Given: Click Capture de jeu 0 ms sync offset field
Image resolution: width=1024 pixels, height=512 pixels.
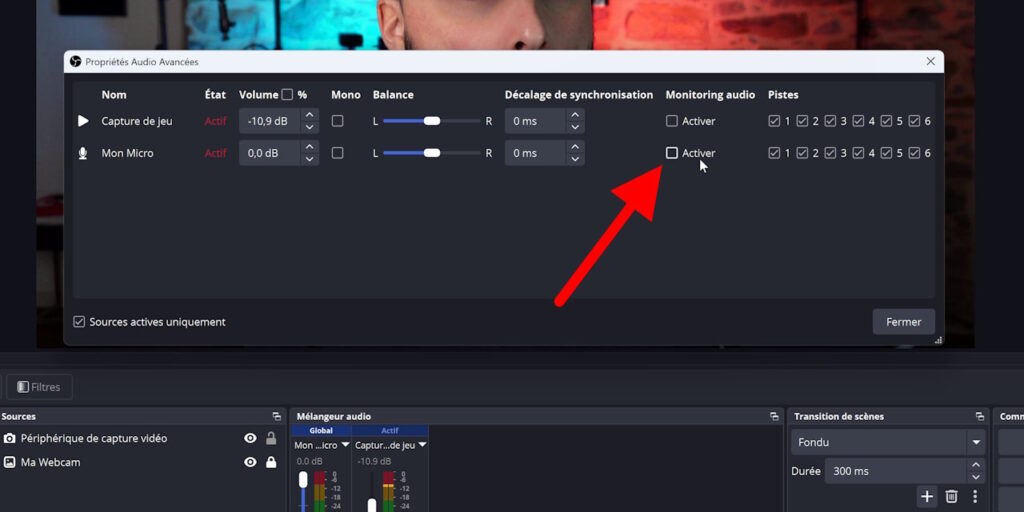Looking at the screenshot, I should tap(534, 121).
